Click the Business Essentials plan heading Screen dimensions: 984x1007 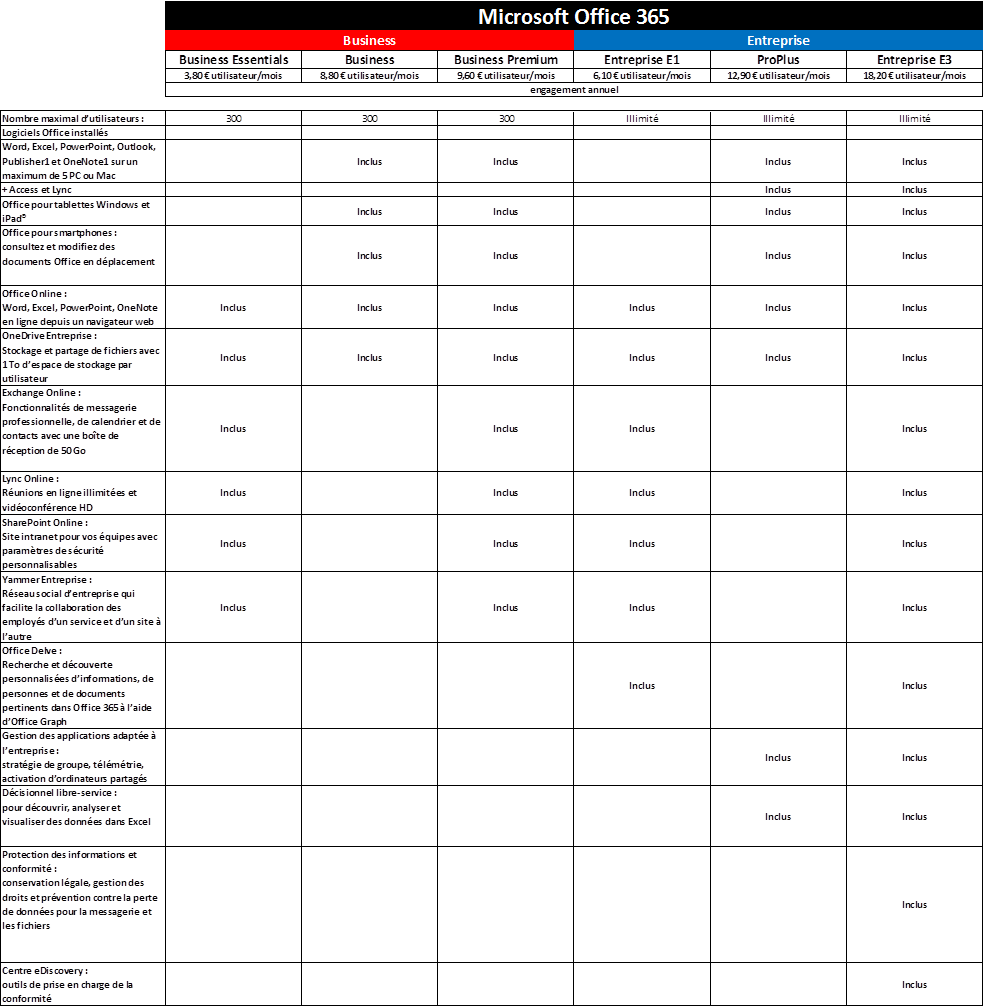(233, 60)
